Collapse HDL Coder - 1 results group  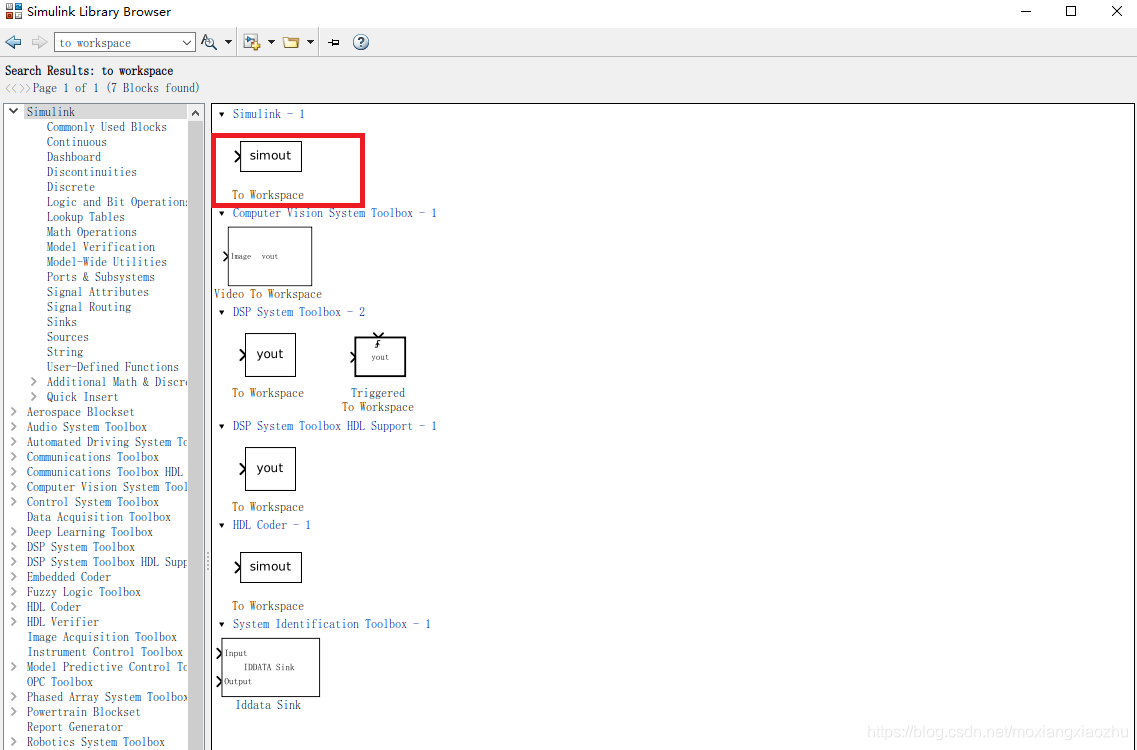222,525
